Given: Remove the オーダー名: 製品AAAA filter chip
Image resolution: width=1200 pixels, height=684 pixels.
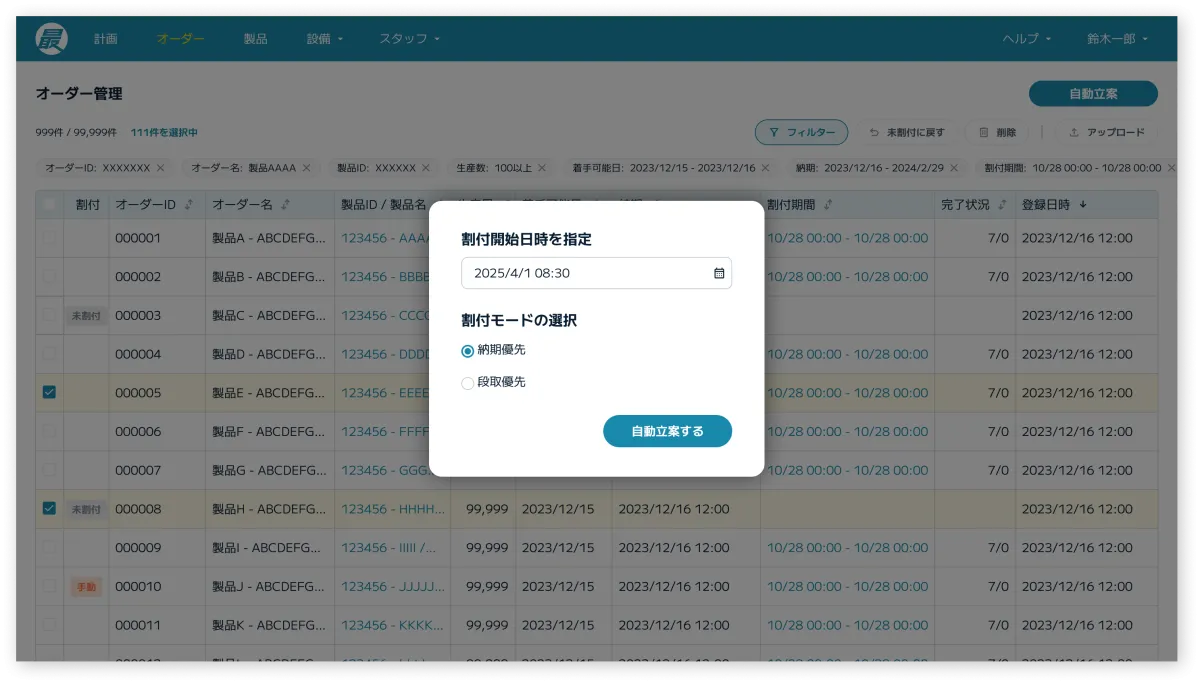Looking at the screenshot, I should pos(306,168).
